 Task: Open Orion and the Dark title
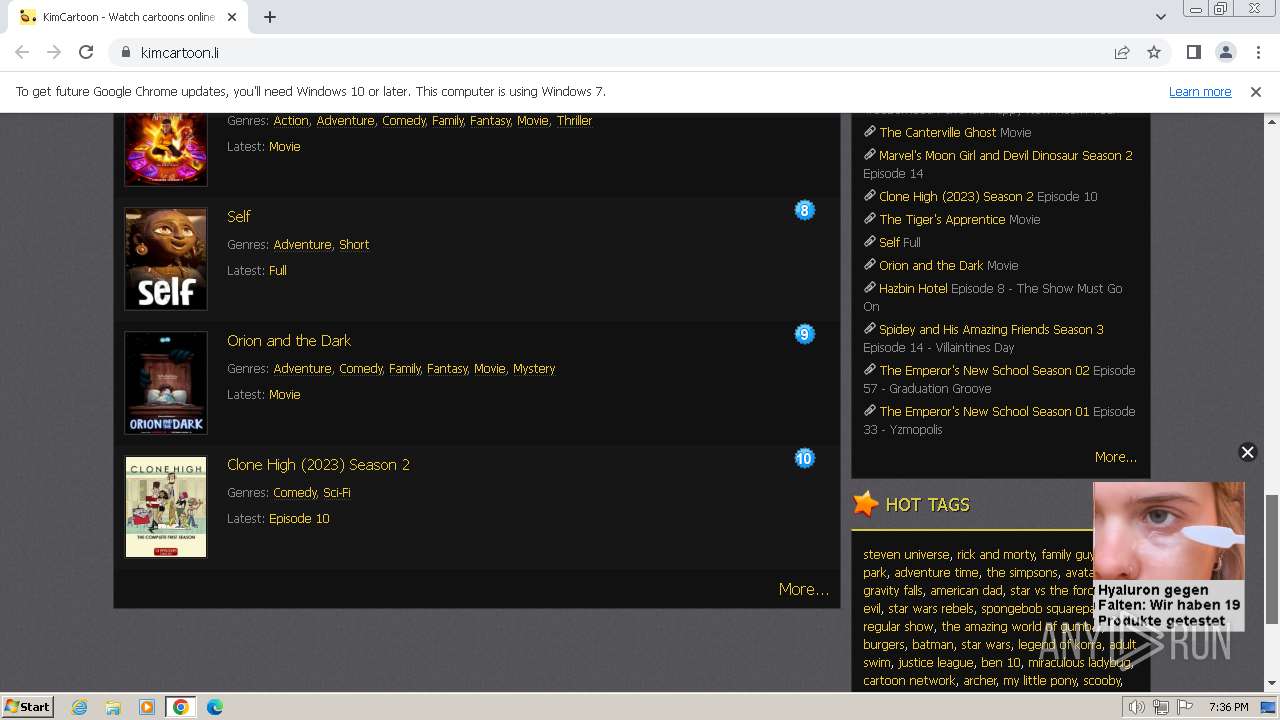289,340
